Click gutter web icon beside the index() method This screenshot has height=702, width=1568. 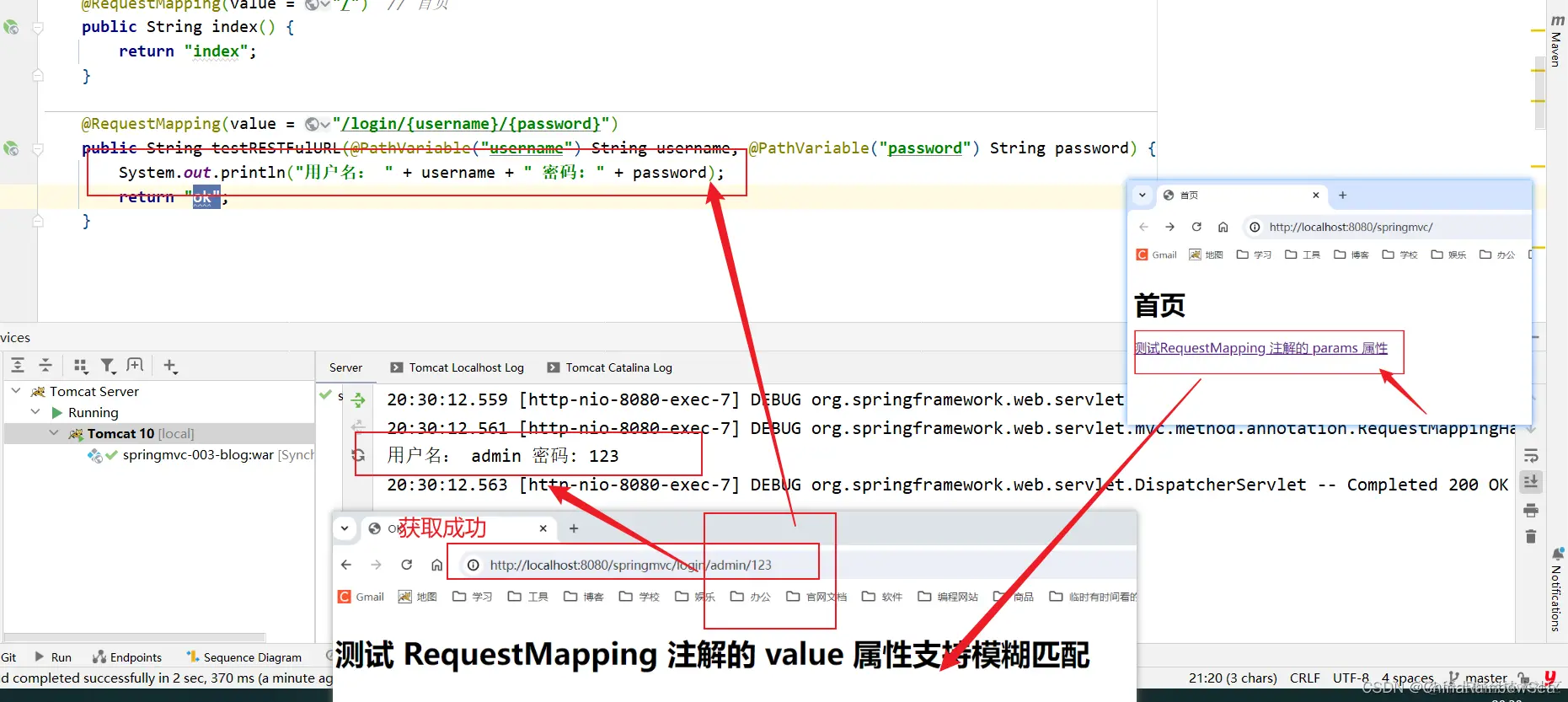11,27
